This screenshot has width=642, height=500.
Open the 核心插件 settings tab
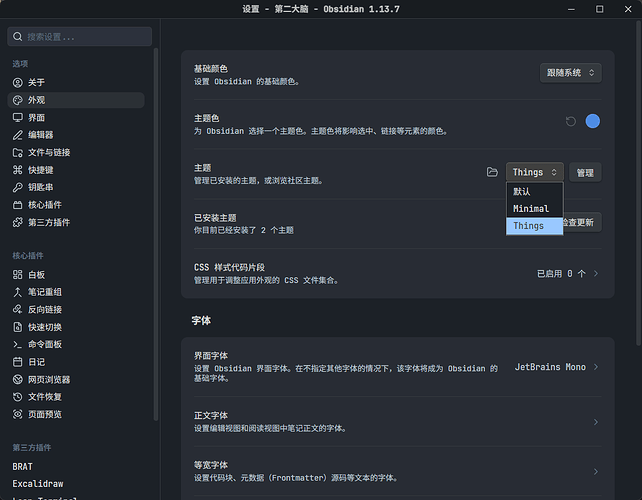click(76, 205)
